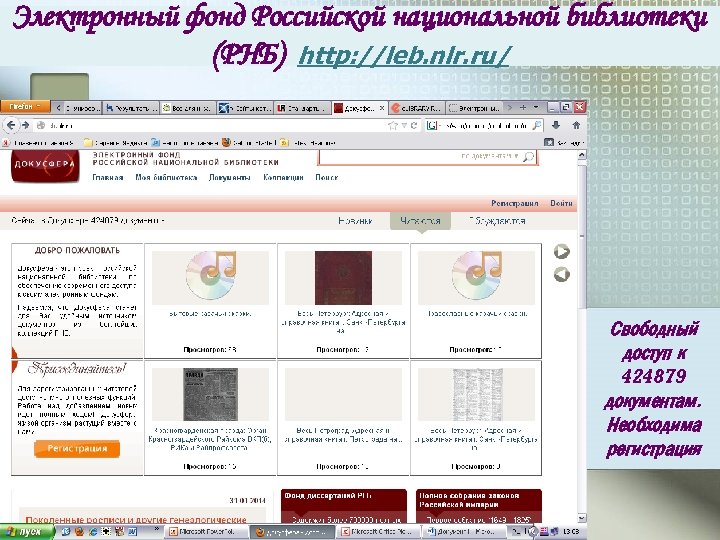Show previous documents with the left carousel arrow
The width and height of the screenshot is (720, 540).
tap(562, 275)
